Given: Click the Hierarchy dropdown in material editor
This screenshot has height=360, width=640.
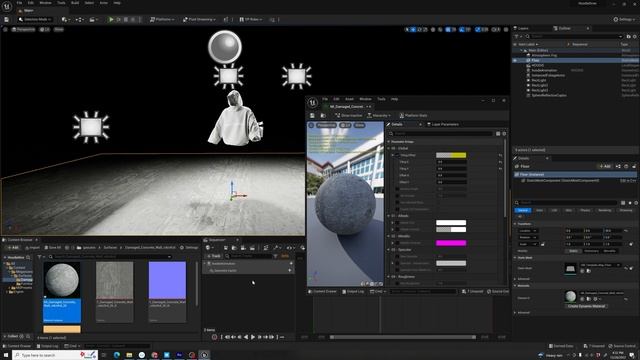Looking at the screenshot, I should point(379,116).
